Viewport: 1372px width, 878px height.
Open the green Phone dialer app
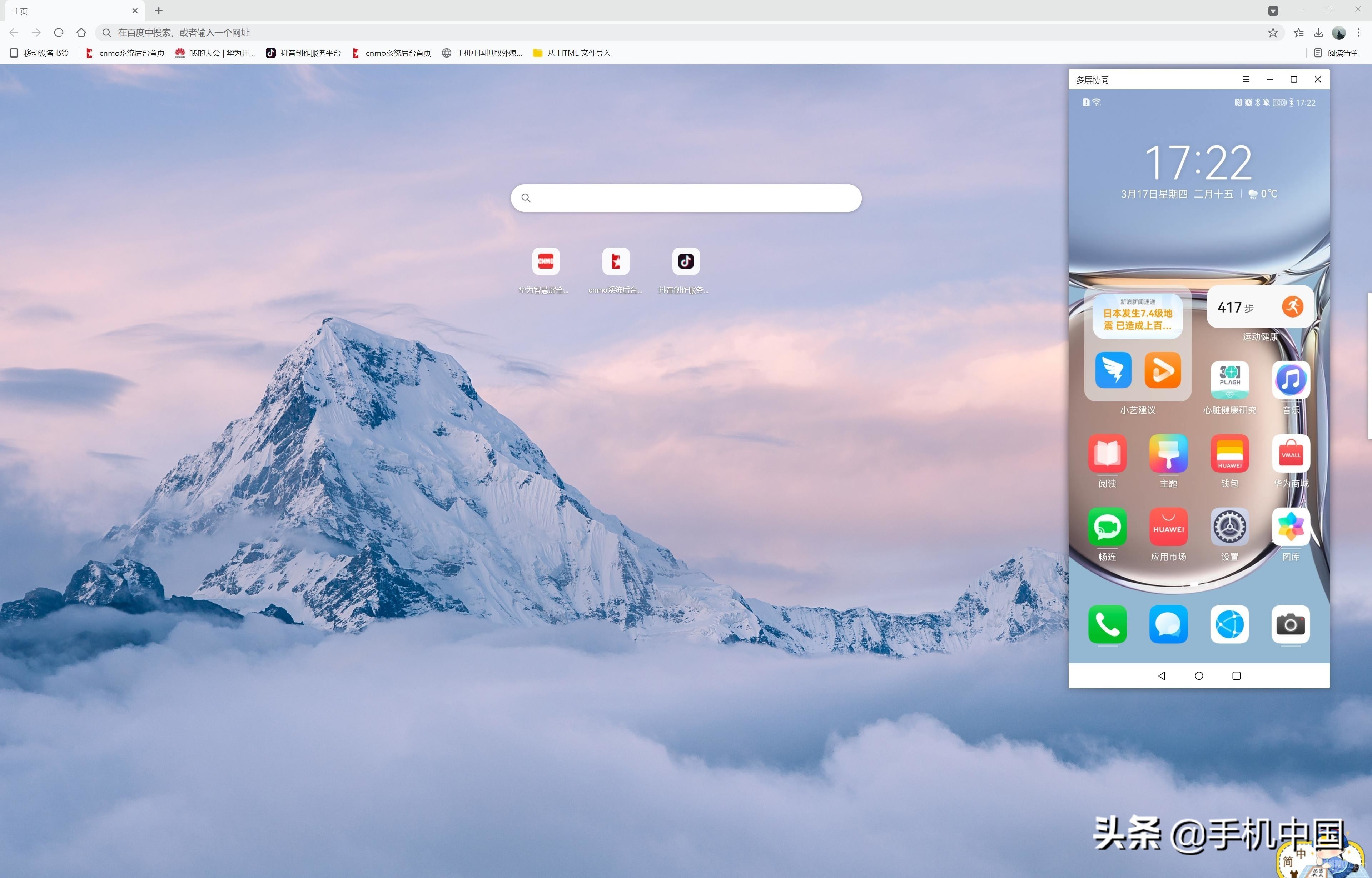[1107, 624]
